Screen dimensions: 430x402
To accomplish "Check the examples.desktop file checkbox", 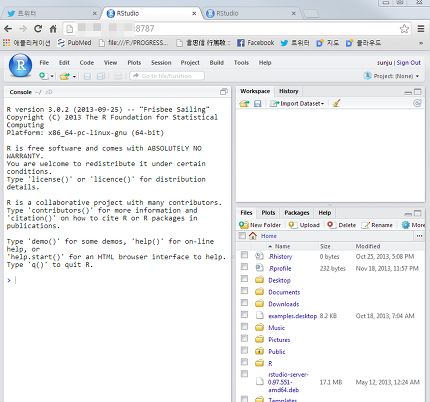I will (x=244, y=314).
